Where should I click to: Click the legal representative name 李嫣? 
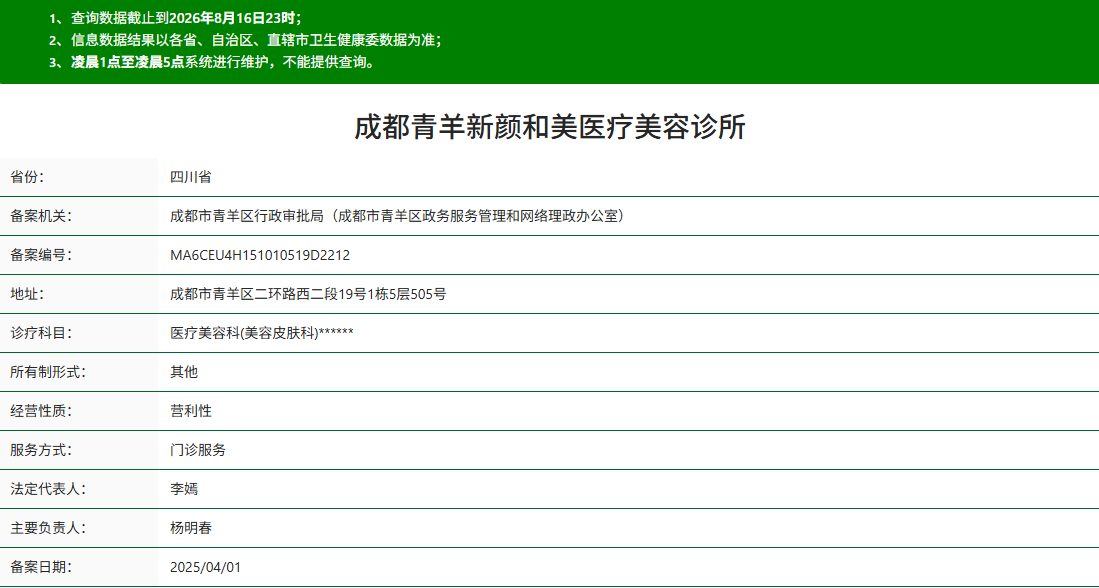pyautogui.click(x=184, y=489)
